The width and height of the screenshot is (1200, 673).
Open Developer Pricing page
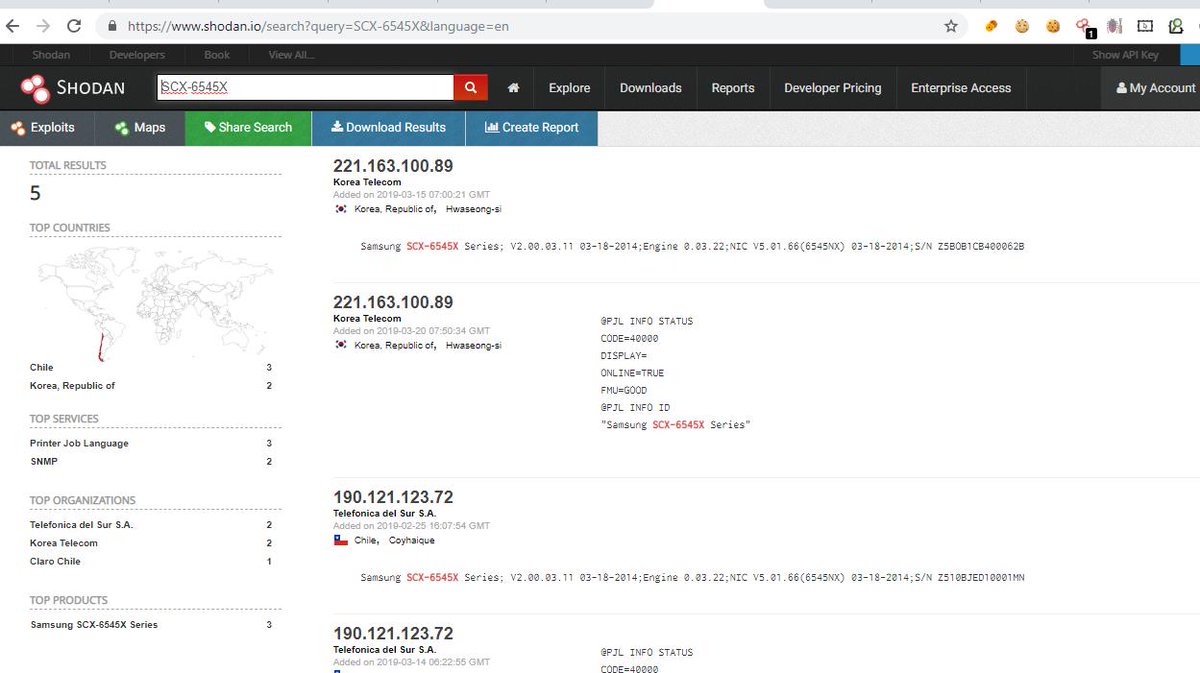[833, 88]
